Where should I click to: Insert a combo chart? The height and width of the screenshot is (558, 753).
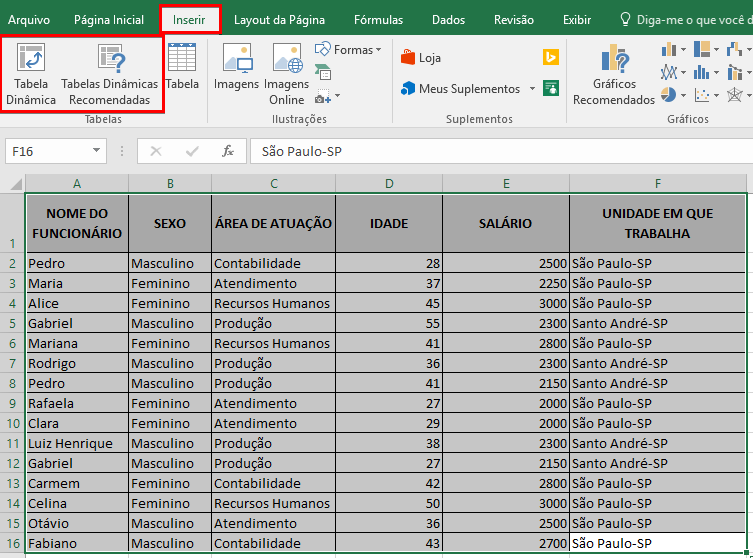734,72
